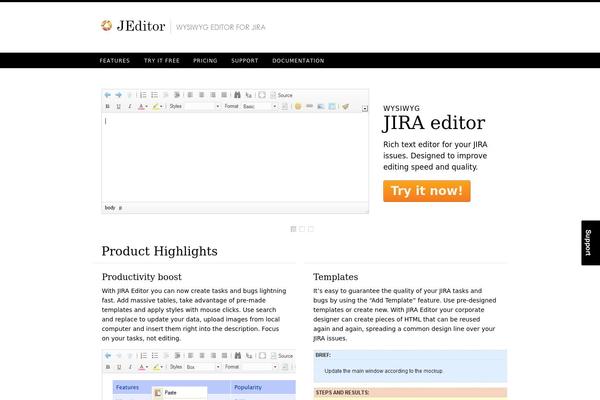Toggle Bold in the main editor toolbar
The height and width of the screenshot is (400, 600).
(x=108, y=106)
